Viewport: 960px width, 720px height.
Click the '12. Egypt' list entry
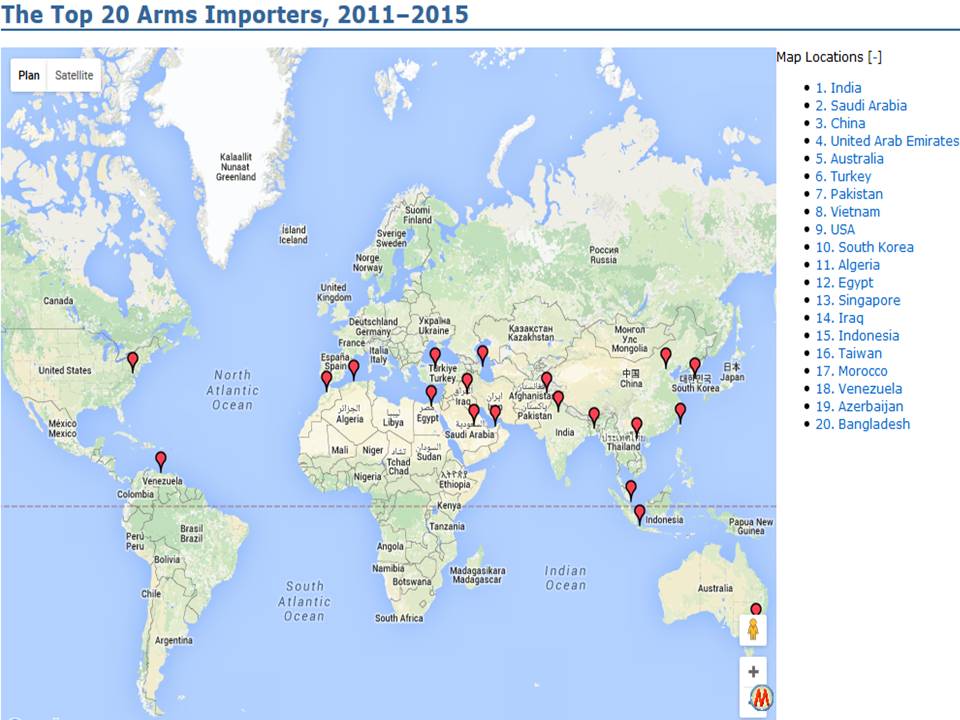point(844,283)
